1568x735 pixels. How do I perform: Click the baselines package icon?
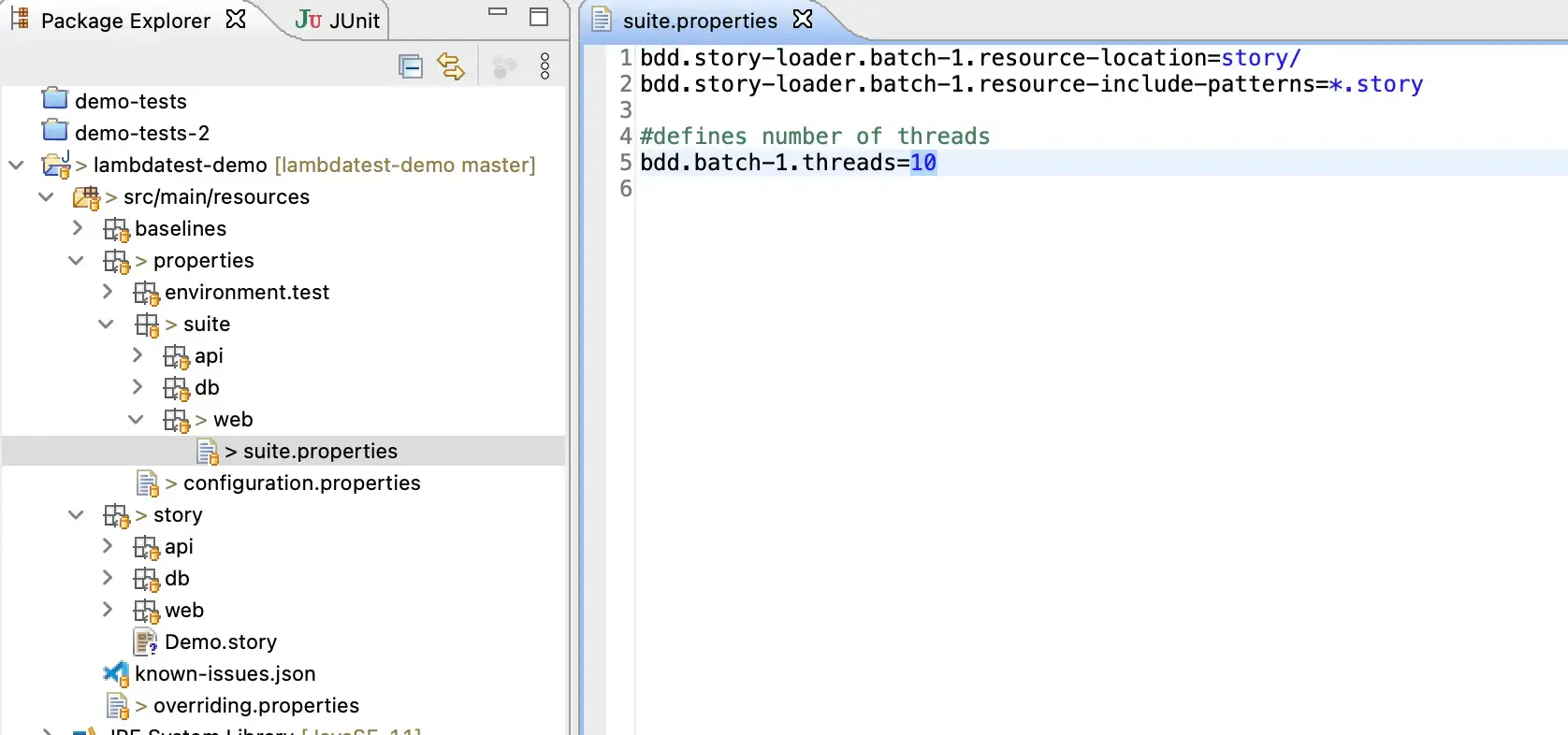click(116, 230)
